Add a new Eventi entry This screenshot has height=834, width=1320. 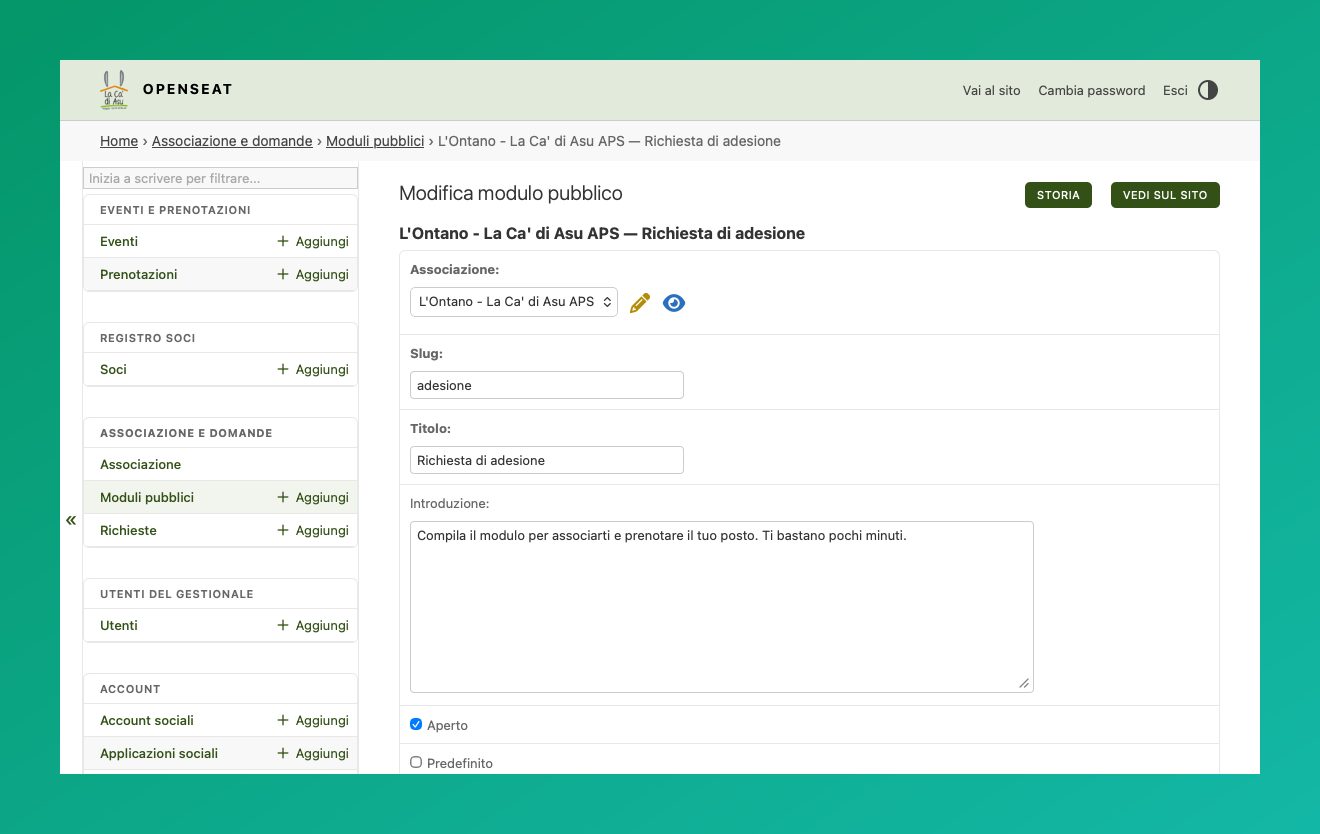pyautogui.click(x=312, y=241)
